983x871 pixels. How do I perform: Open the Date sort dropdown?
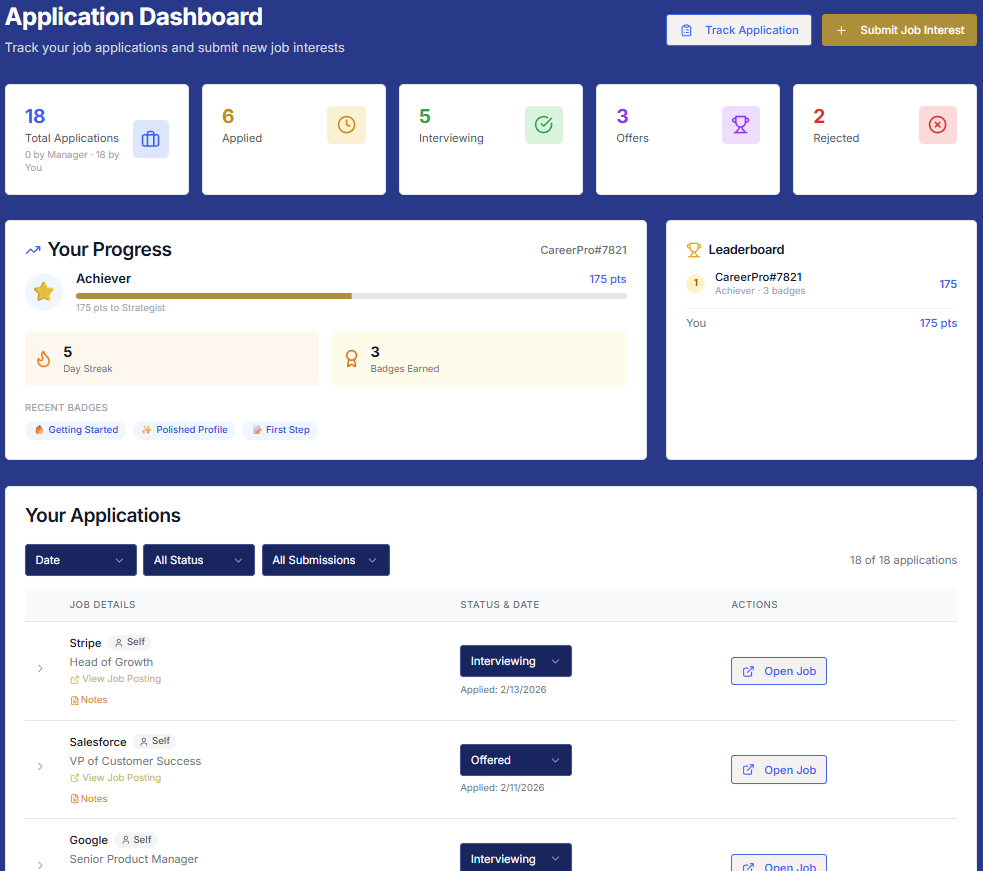[x=81, y=560]
